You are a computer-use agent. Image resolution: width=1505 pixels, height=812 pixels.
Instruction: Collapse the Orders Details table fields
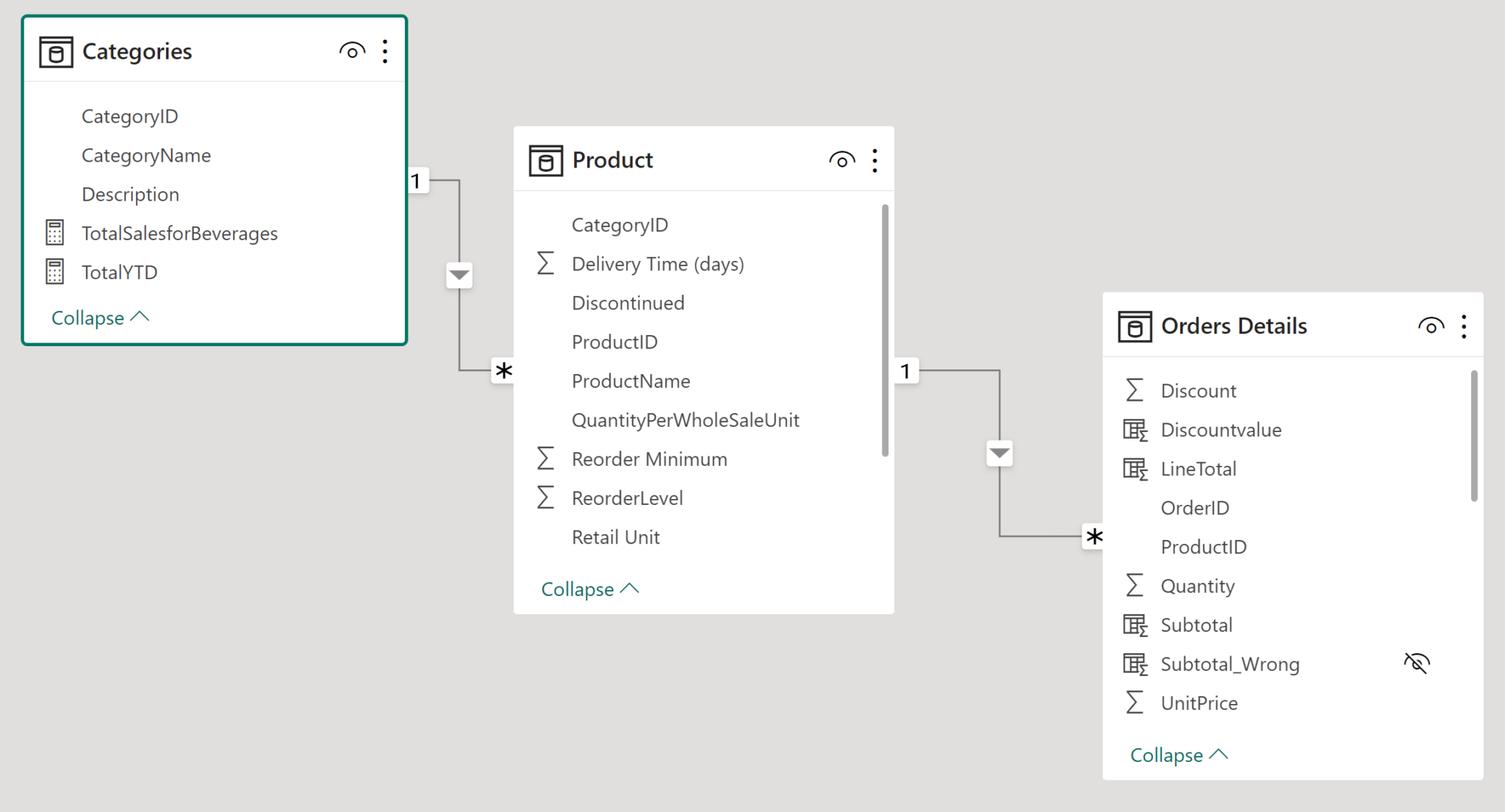click(x=1178, y=755)
